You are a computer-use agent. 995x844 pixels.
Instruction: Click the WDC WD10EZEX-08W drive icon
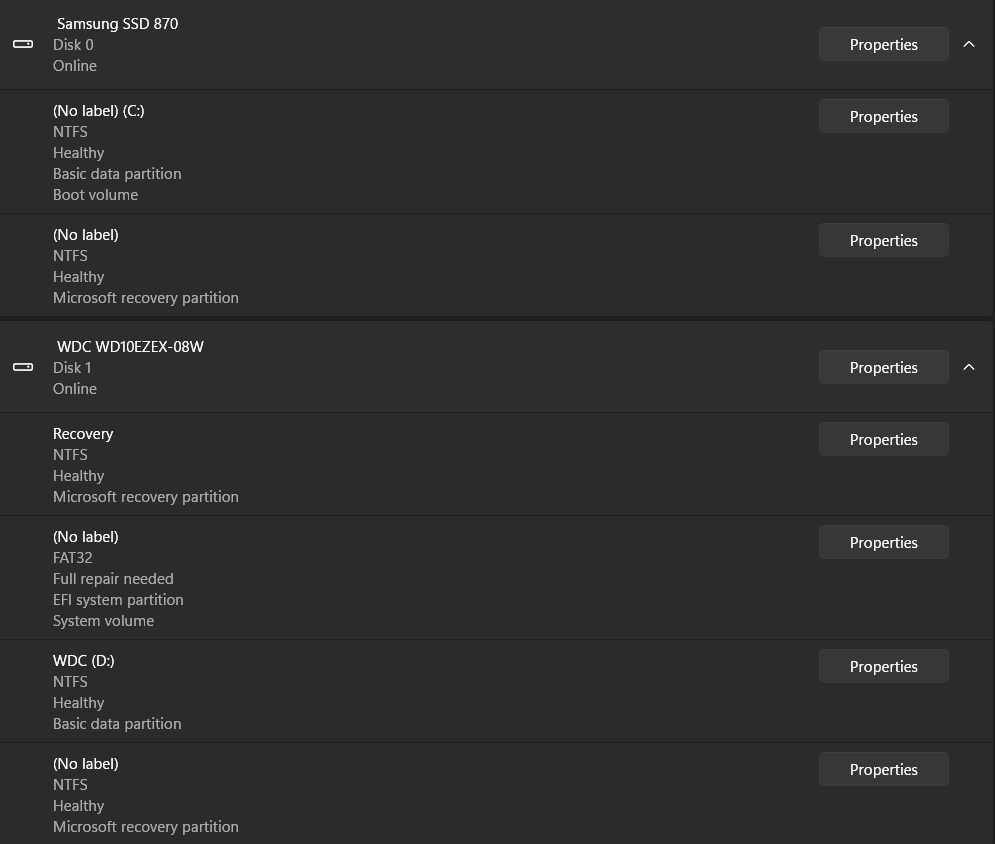point(23,367)
